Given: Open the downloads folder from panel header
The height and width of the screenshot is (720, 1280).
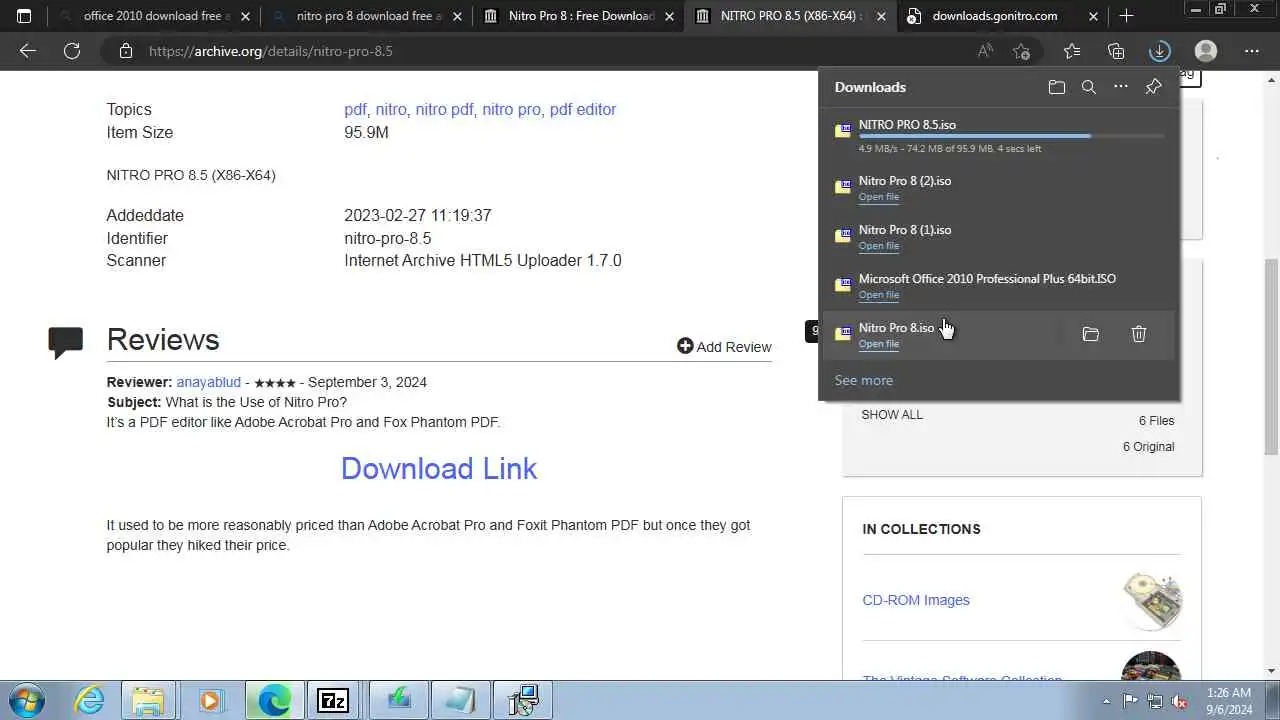Looking at the screenshot, I should click(1057, 87).
